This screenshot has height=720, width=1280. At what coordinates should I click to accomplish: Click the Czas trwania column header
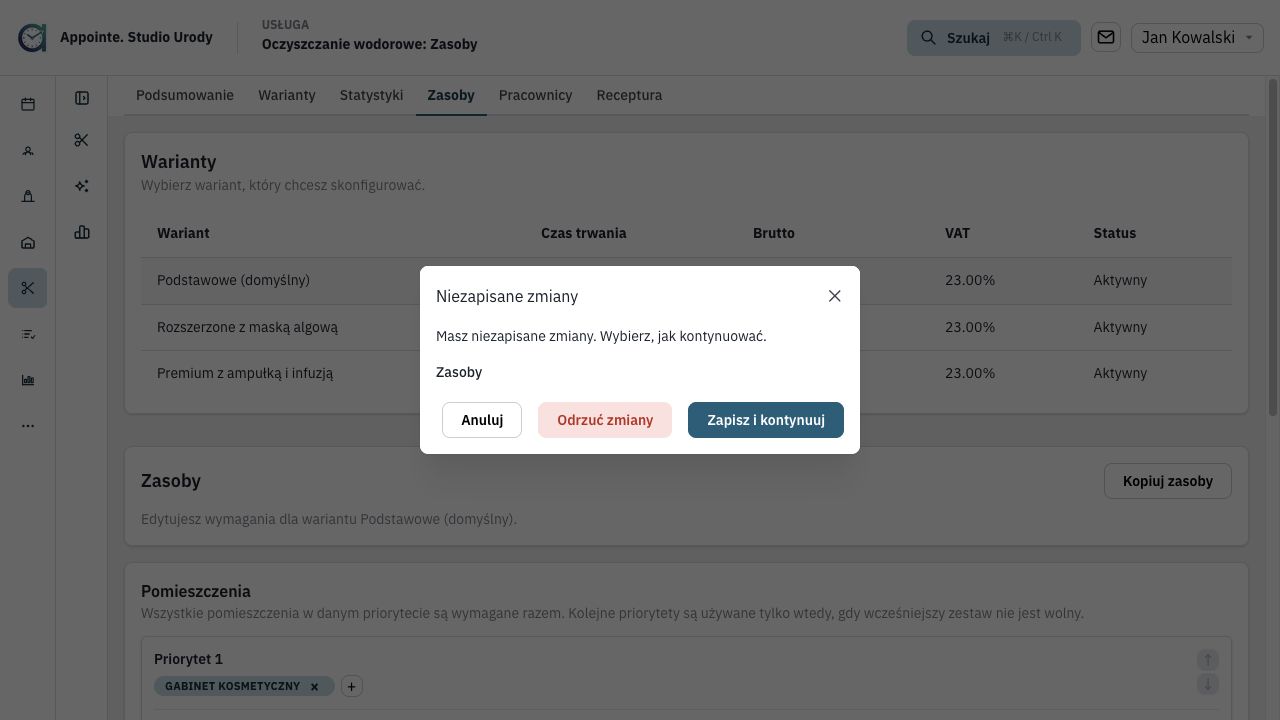pyautogui.click(x=584, y=233)
